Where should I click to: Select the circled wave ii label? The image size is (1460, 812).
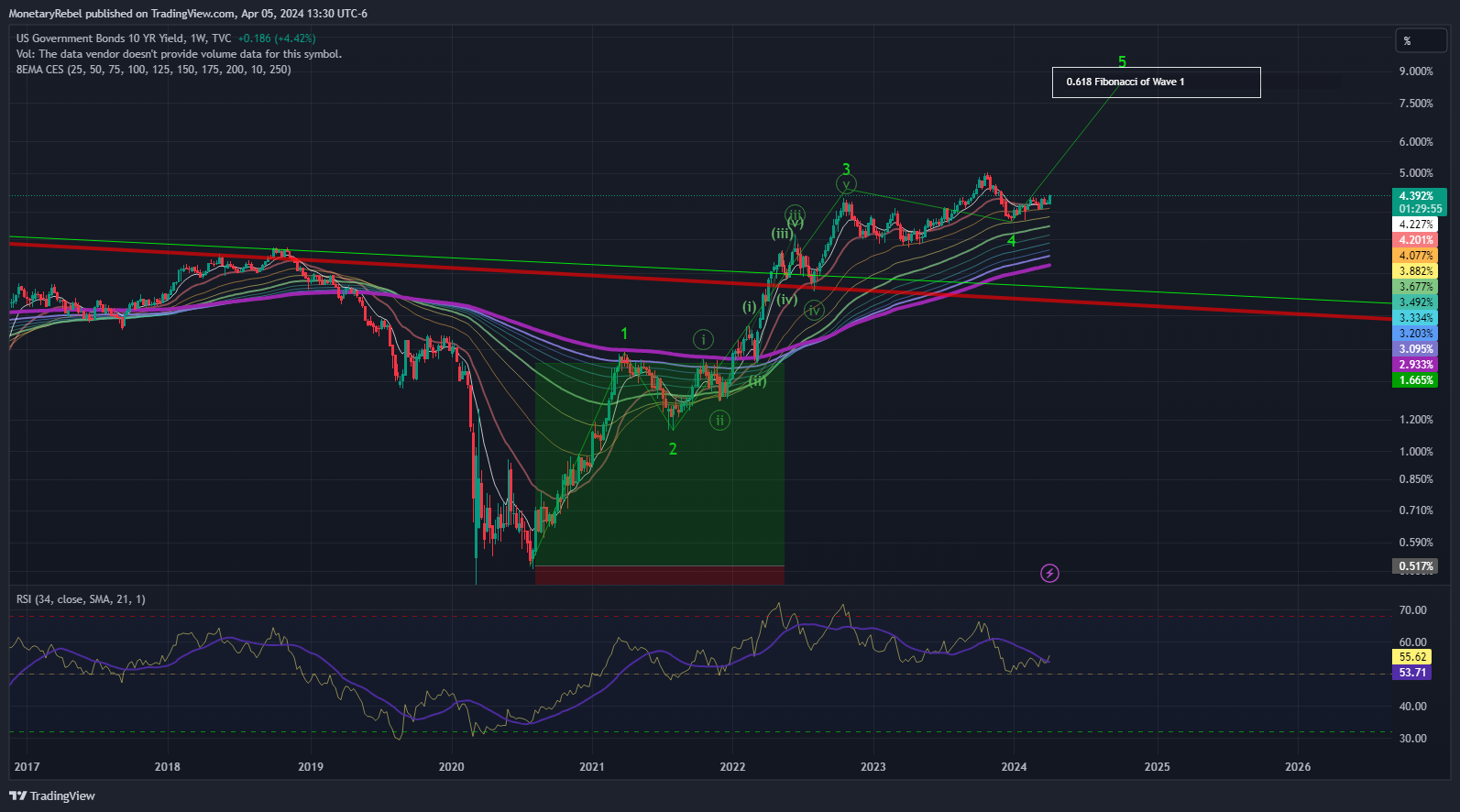720,421
